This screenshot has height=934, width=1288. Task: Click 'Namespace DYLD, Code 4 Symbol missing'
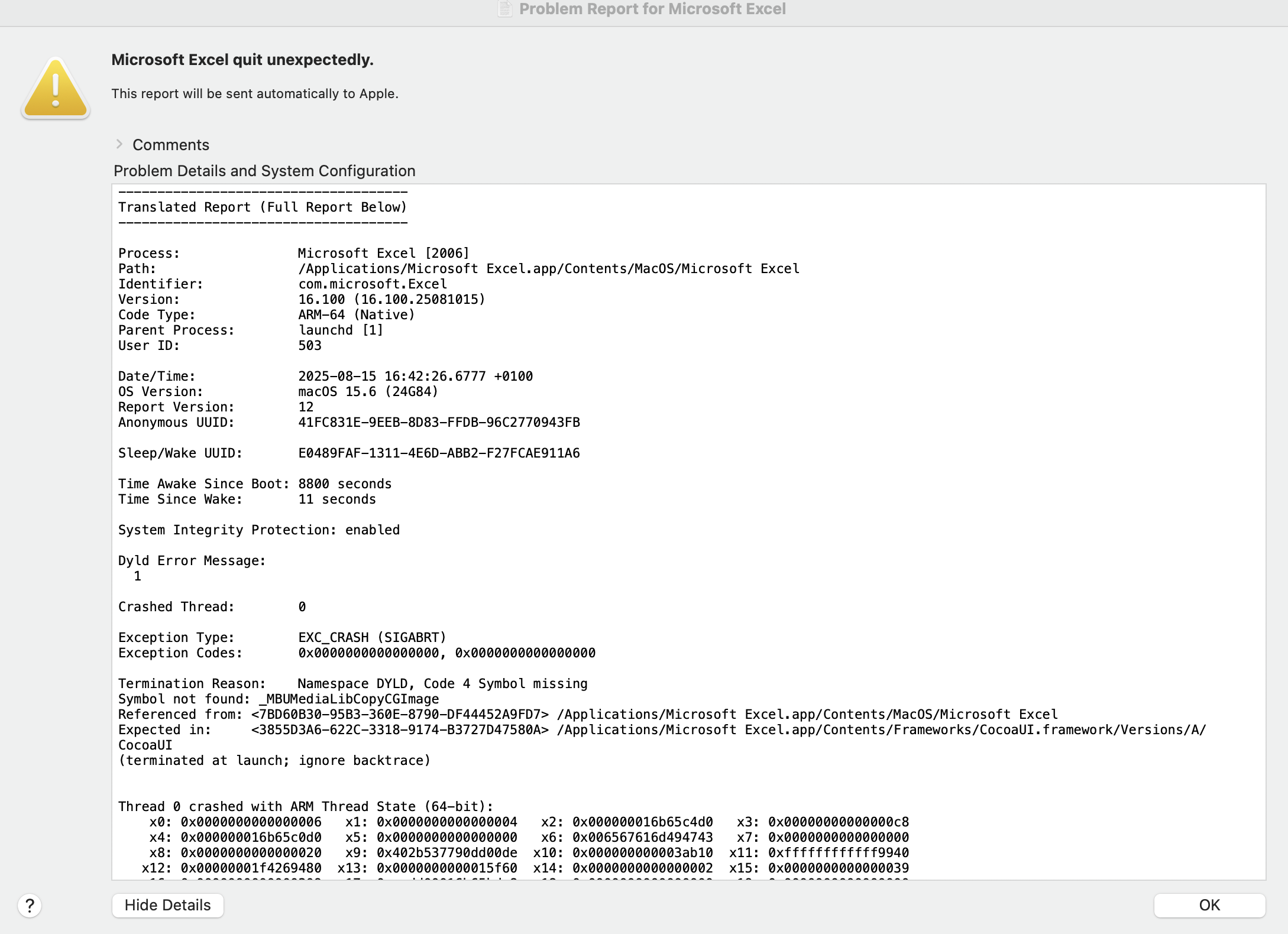(x=442, y=683)
